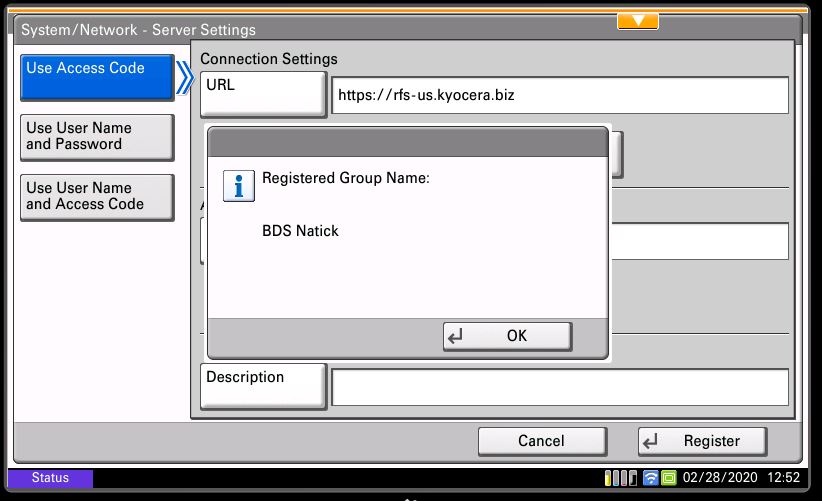This screenshot has width=822, height=501.
Task: Click the blue information icon in dialog
Action: pos(239,186)
